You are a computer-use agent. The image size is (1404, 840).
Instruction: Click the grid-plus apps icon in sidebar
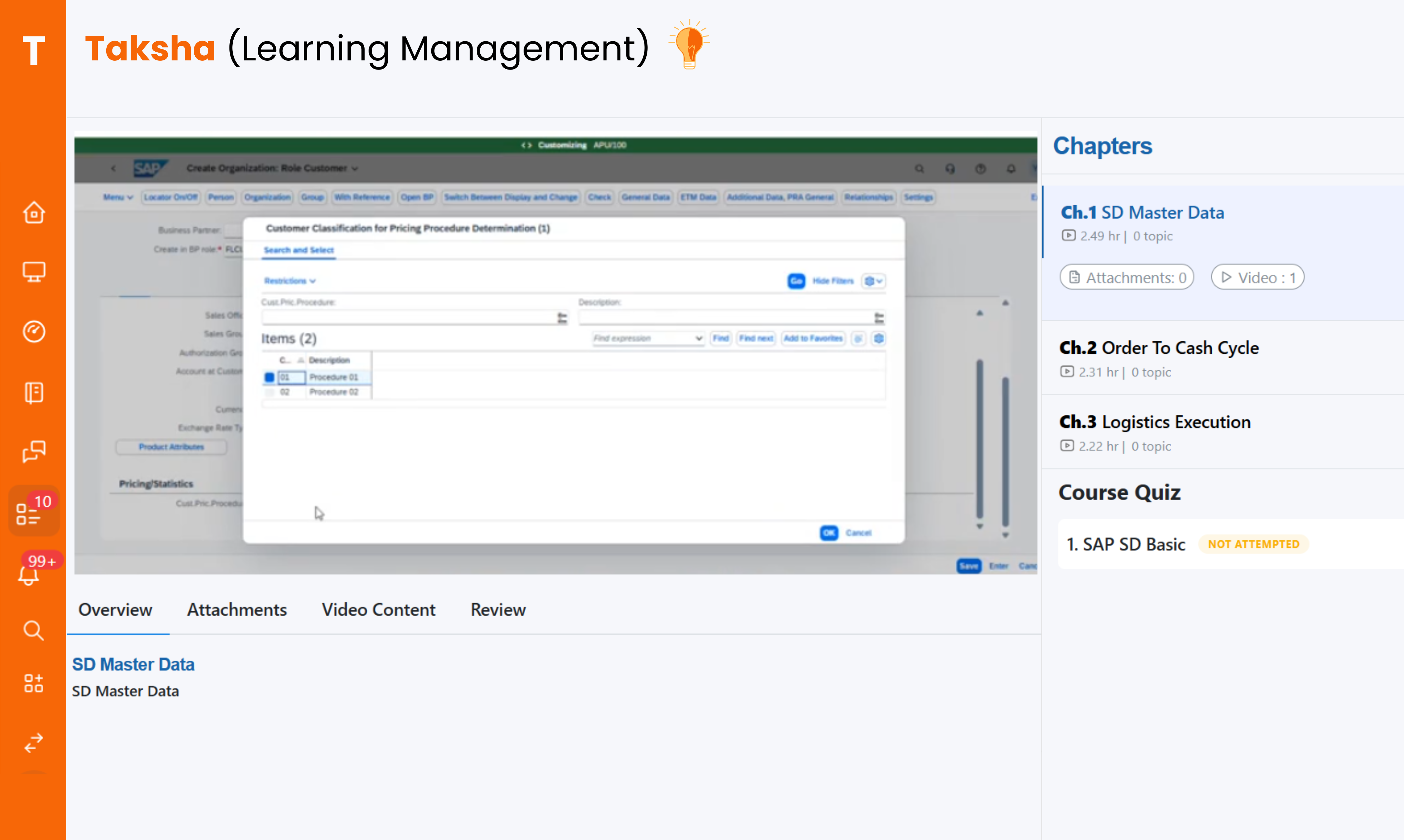point(33,683)
